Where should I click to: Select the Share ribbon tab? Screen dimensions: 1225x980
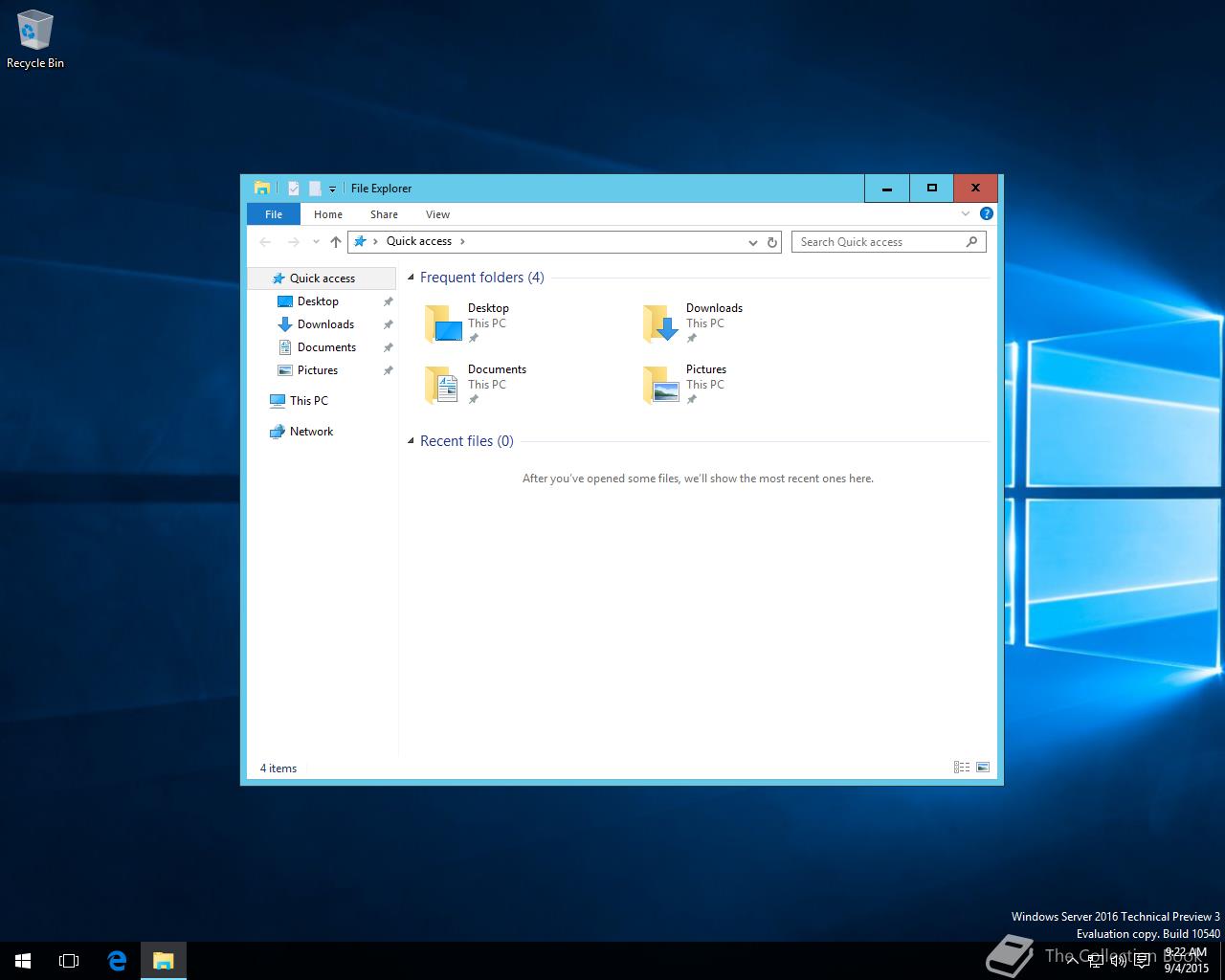tap(384, 214)
